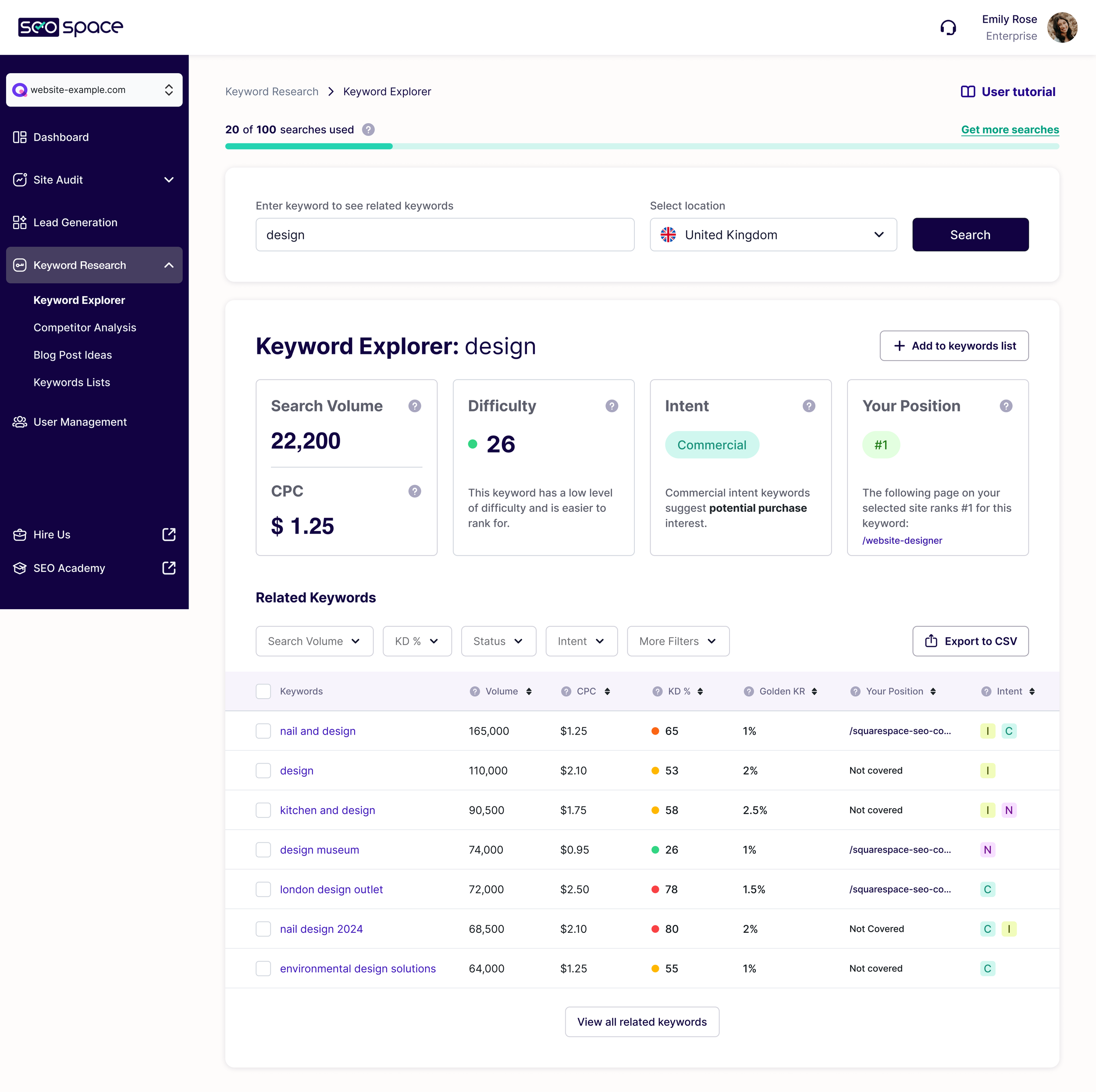This screenshot has width=1096, height=1092.
Task: Check the nail and design row checkbox
Action: point(263,731)
